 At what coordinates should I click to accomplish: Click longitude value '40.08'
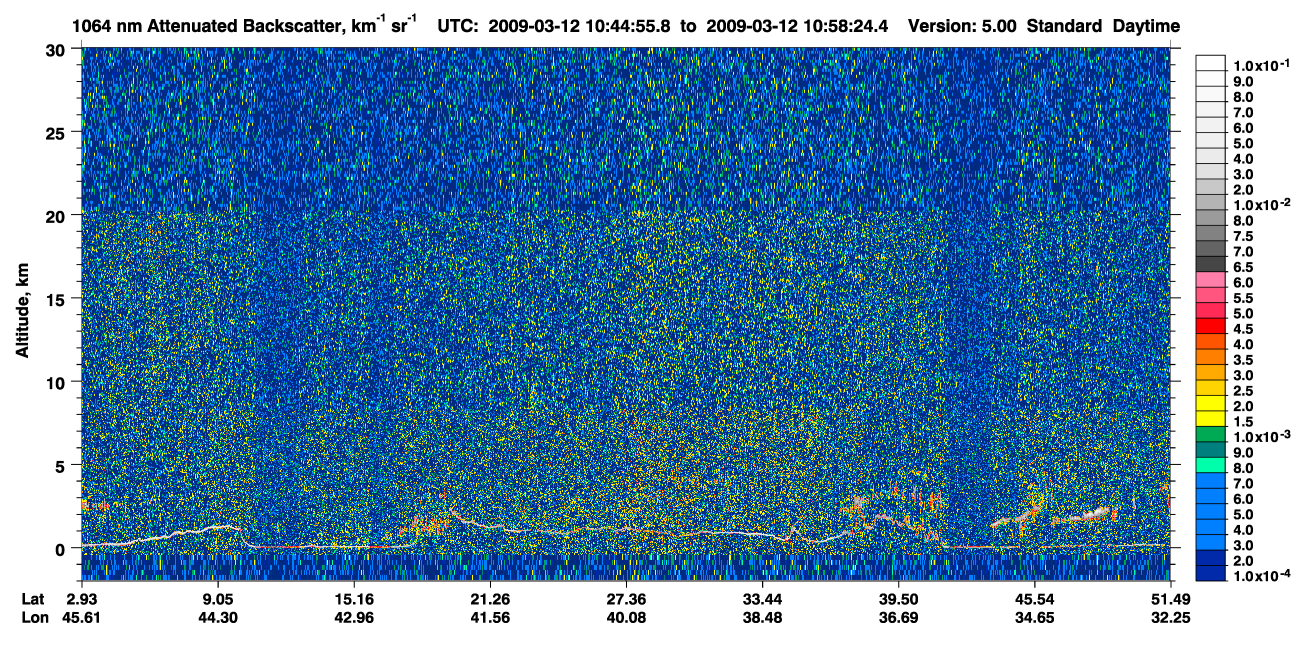click(x=625, y=617)
